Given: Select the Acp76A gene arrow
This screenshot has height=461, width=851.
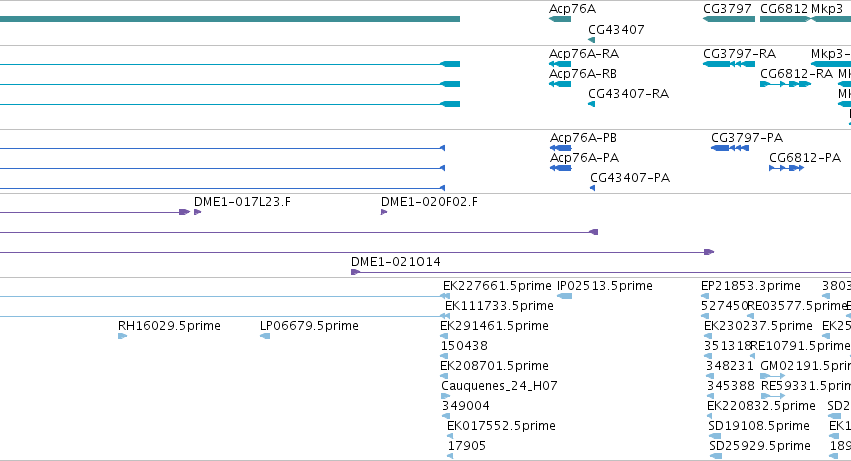Looking at the screenshot, I should 560,19.
